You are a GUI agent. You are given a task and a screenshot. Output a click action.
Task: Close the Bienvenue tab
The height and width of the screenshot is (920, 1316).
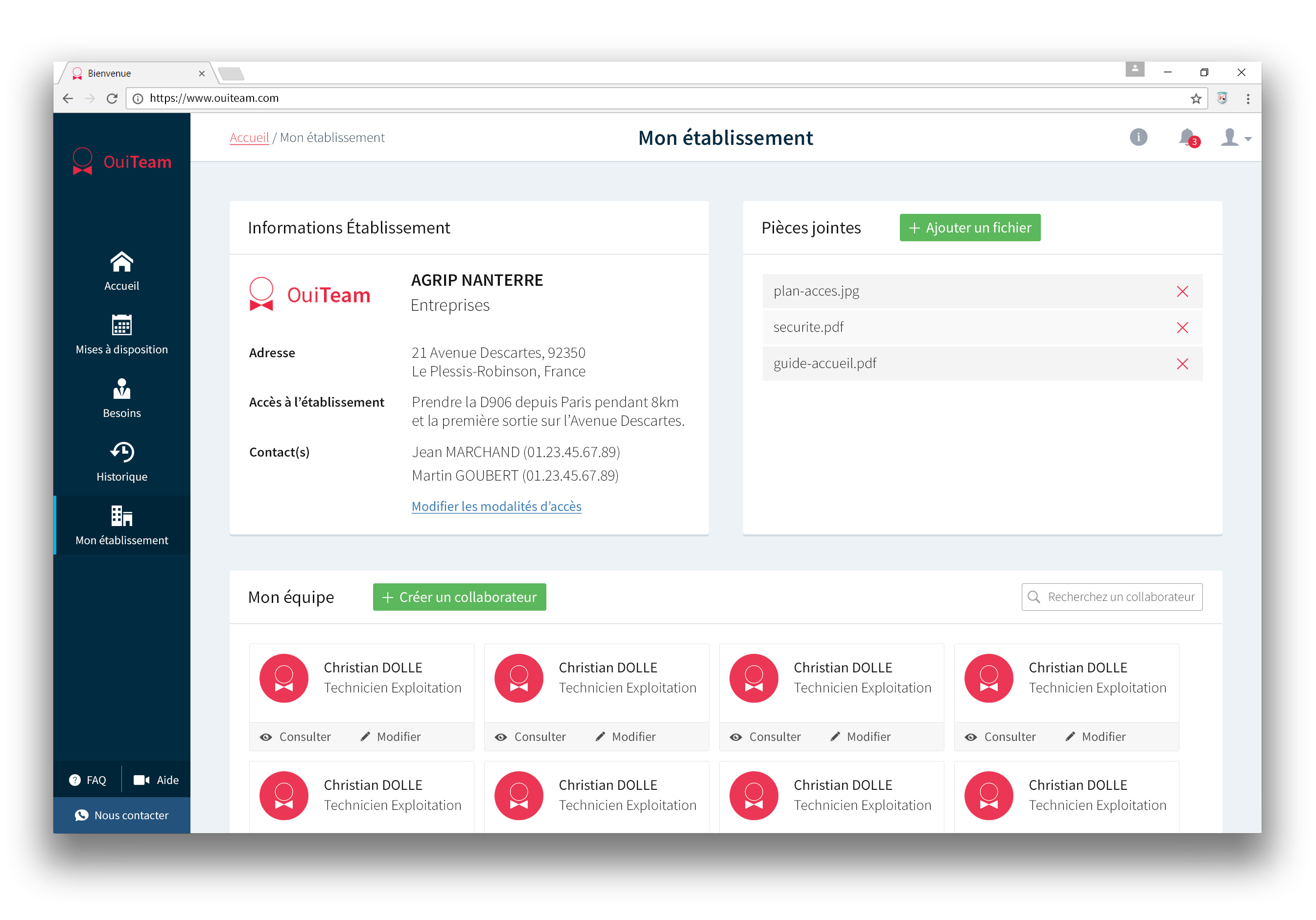point(202,73)
